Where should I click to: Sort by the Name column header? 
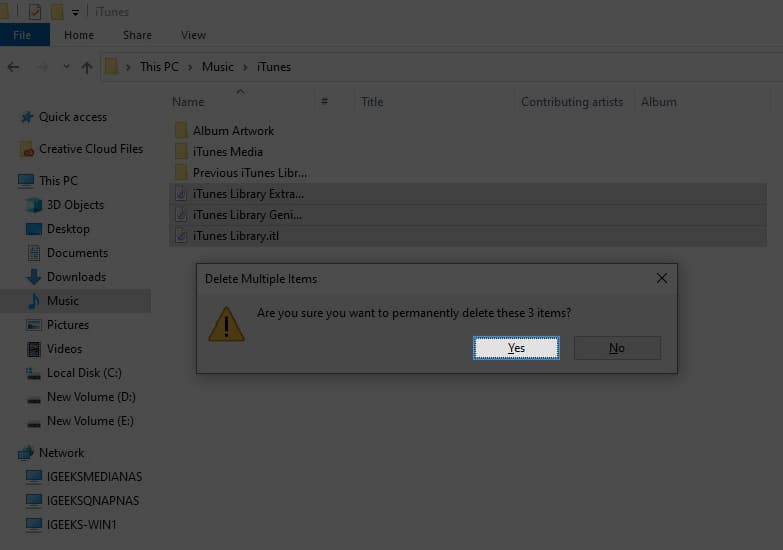188,102
